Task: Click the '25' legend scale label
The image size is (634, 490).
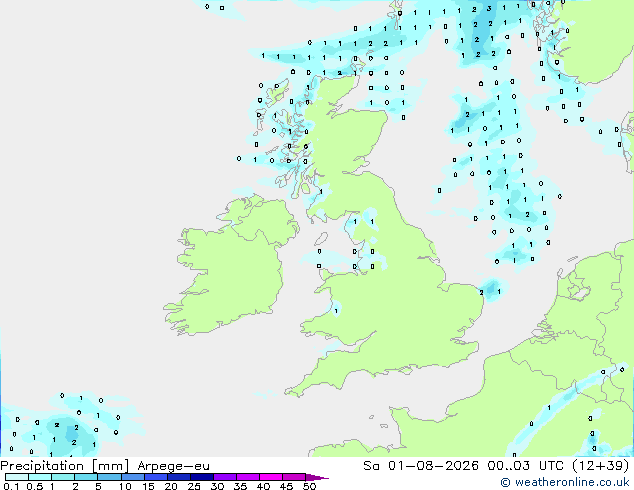Action: pyautogui.click(x=194, y=486)
